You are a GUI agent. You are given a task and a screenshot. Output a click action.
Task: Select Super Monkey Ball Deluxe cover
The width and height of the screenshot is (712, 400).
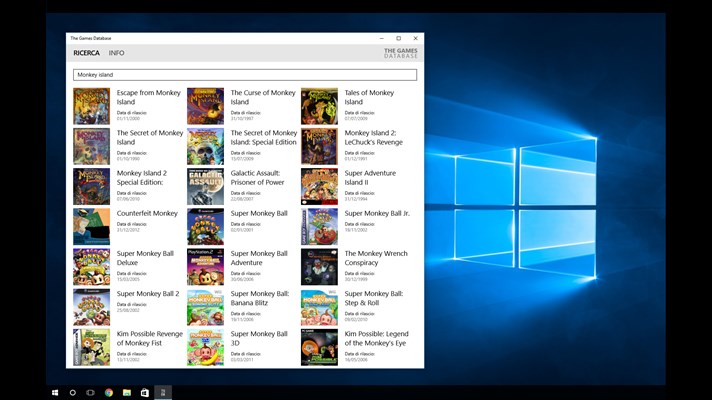tap(91, 267)
